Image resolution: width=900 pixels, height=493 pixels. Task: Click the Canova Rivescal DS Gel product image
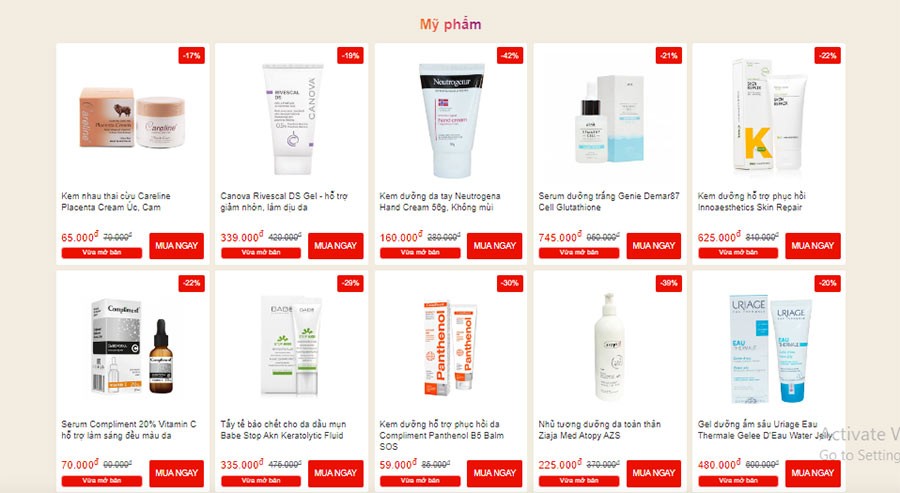click(291, 118)
